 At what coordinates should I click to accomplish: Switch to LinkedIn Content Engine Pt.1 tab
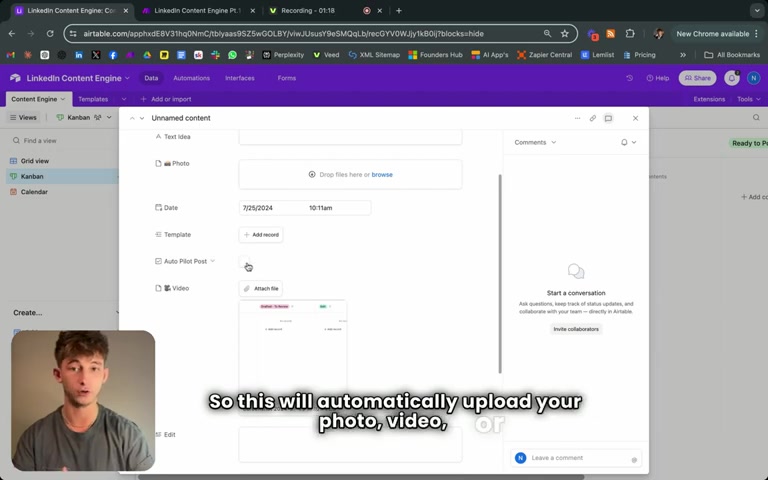click(197, 11)
